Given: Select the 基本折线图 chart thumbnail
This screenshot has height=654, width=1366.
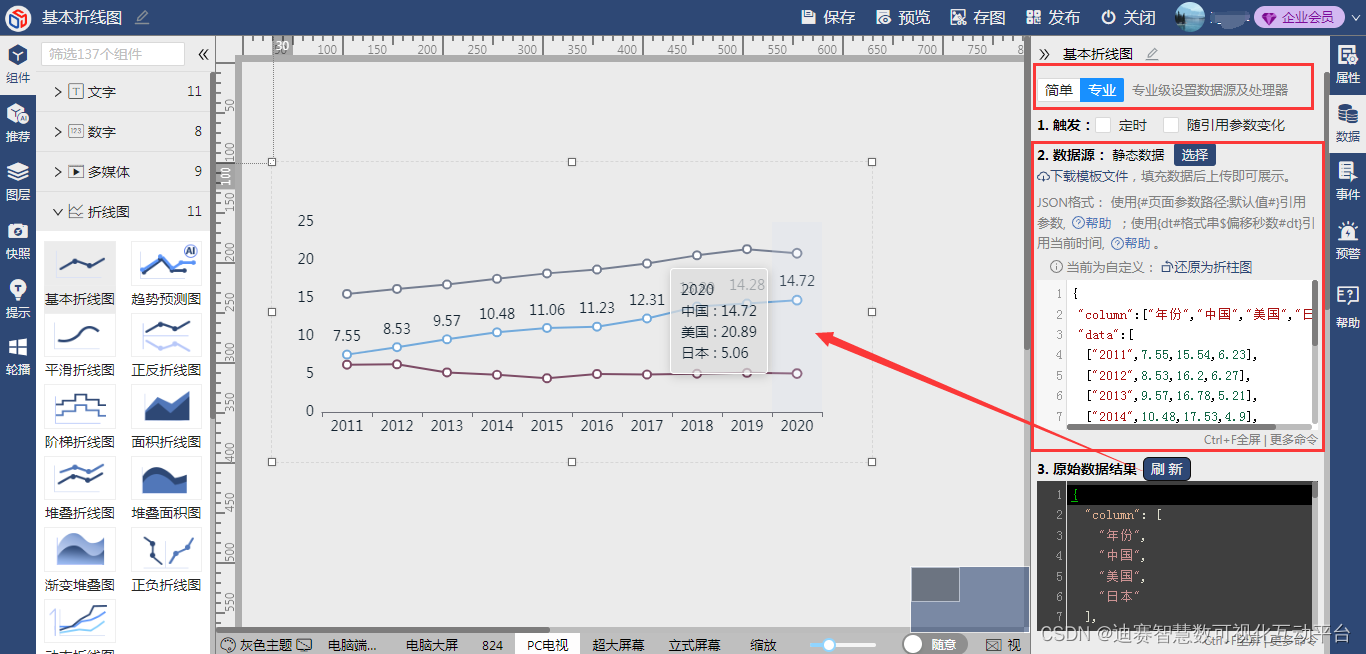Looking at the screenshot, I should [x=80, y=263].
